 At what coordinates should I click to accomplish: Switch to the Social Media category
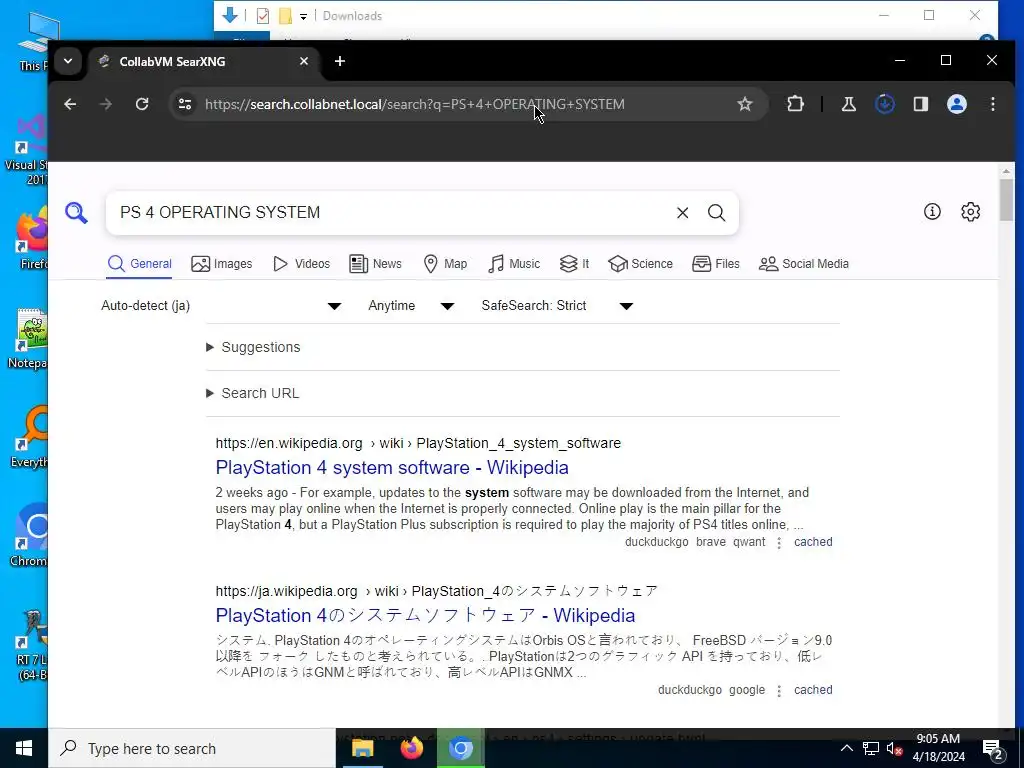[x=804, y=264]
